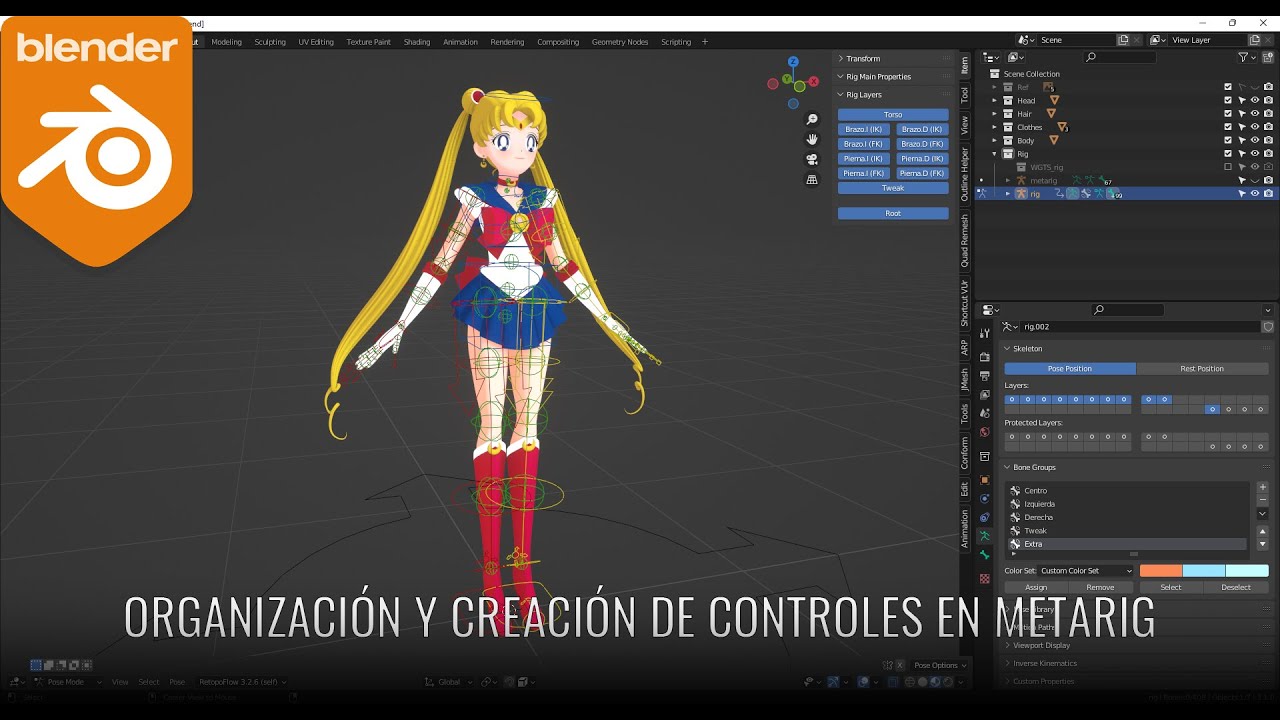Open the Render properties tab icon
Image resolution: width=1280 pixels, height=720 pixels.
click(x=985, y=357)
